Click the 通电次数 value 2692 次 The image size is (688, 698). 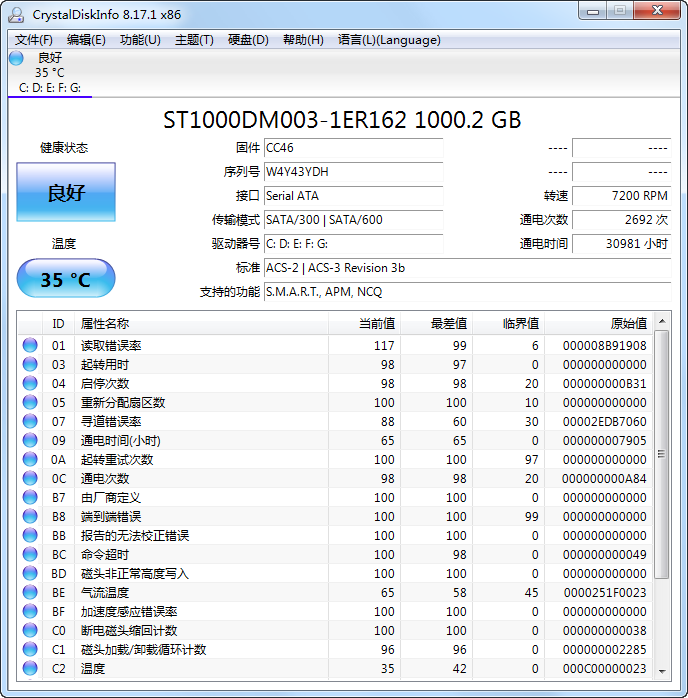621,220
